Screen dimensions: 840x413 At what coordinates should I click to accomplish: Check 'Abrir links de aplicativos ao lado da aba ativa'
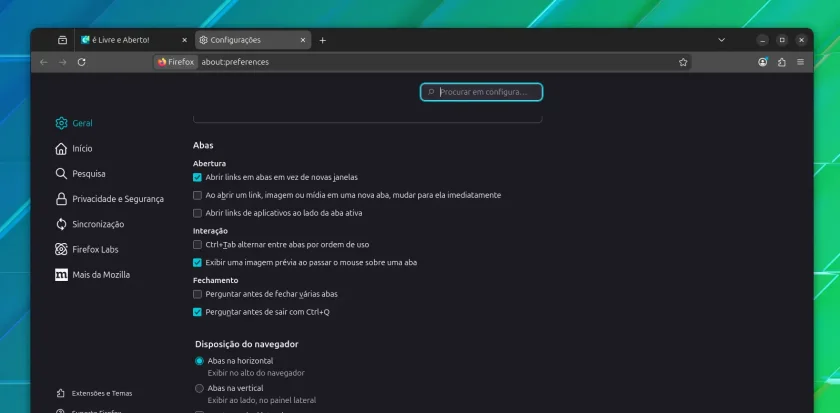pos(197,213)
